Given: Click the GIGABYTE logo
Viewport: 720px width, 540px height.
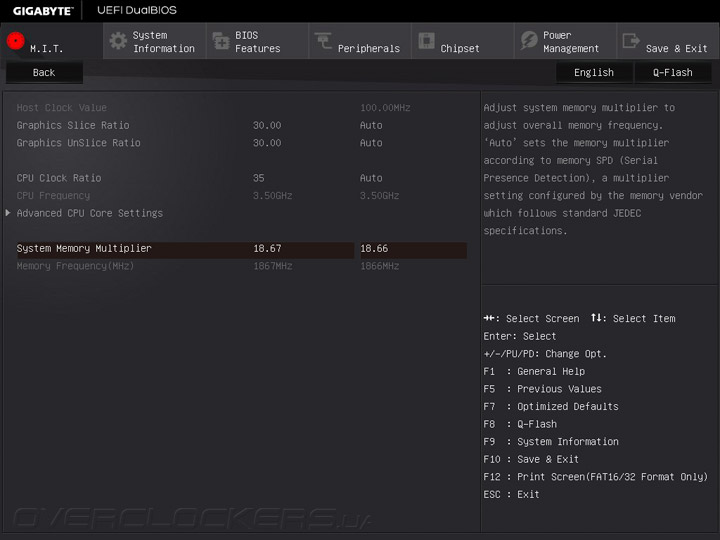Looking at the screenshot, I should point(43,11).
